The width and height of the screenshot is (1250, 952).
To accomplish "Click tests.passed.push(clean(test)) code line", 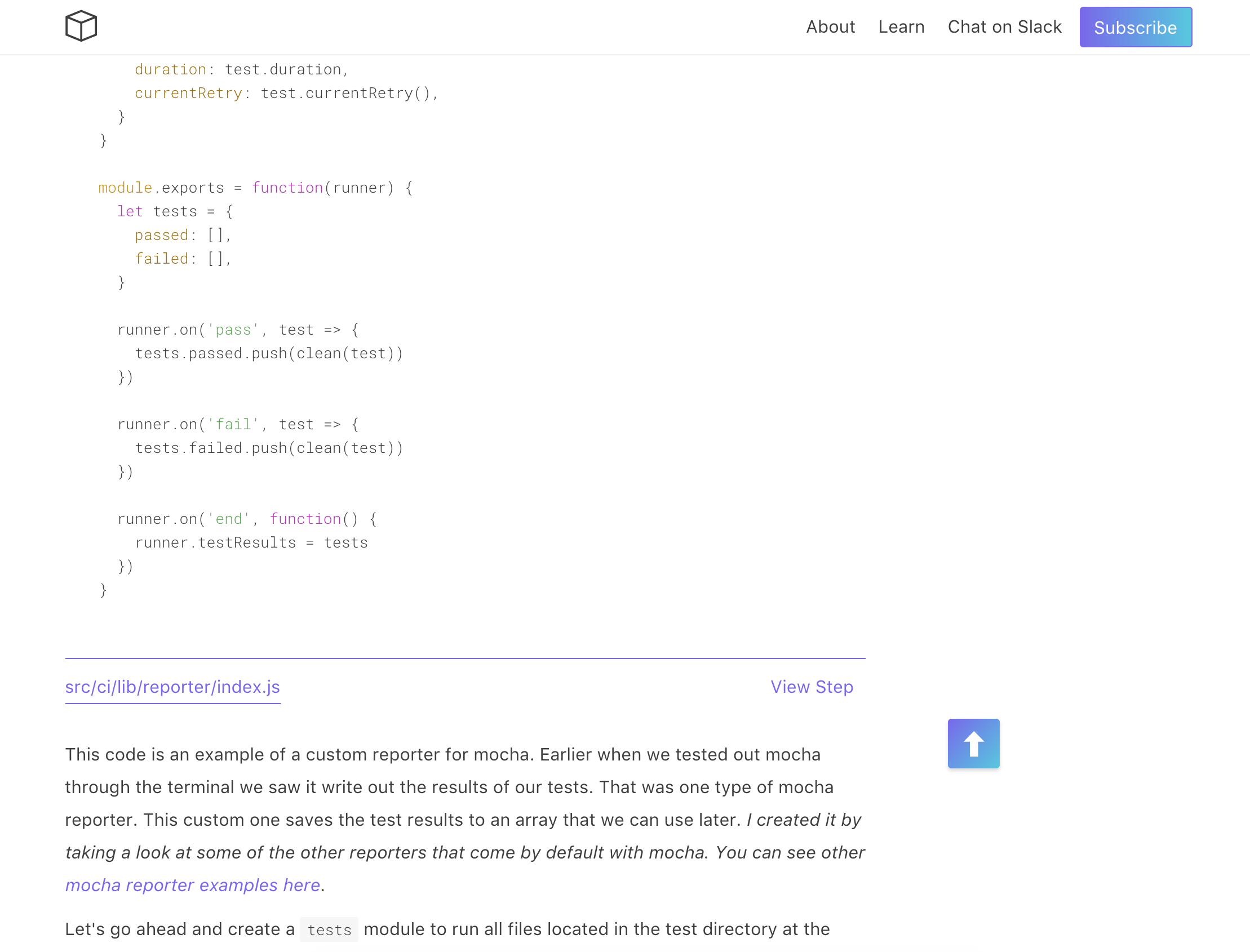I will click(x=269, y=354).
